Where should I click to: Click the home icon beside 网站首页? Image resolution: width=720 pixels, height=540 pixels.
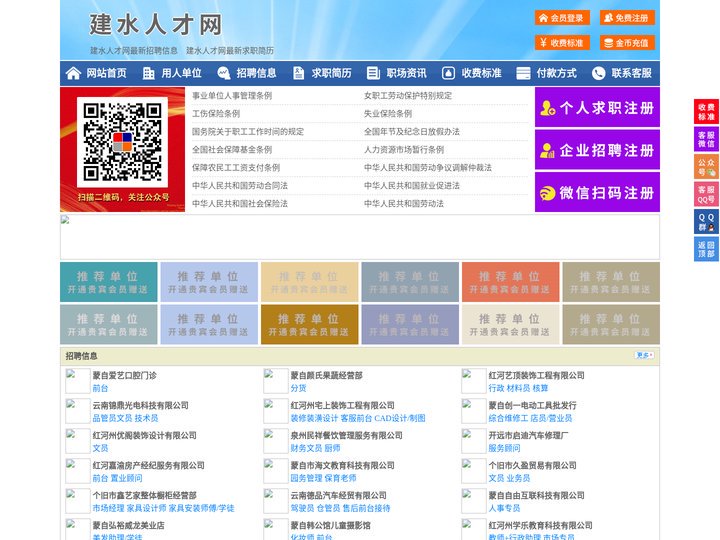73,73
